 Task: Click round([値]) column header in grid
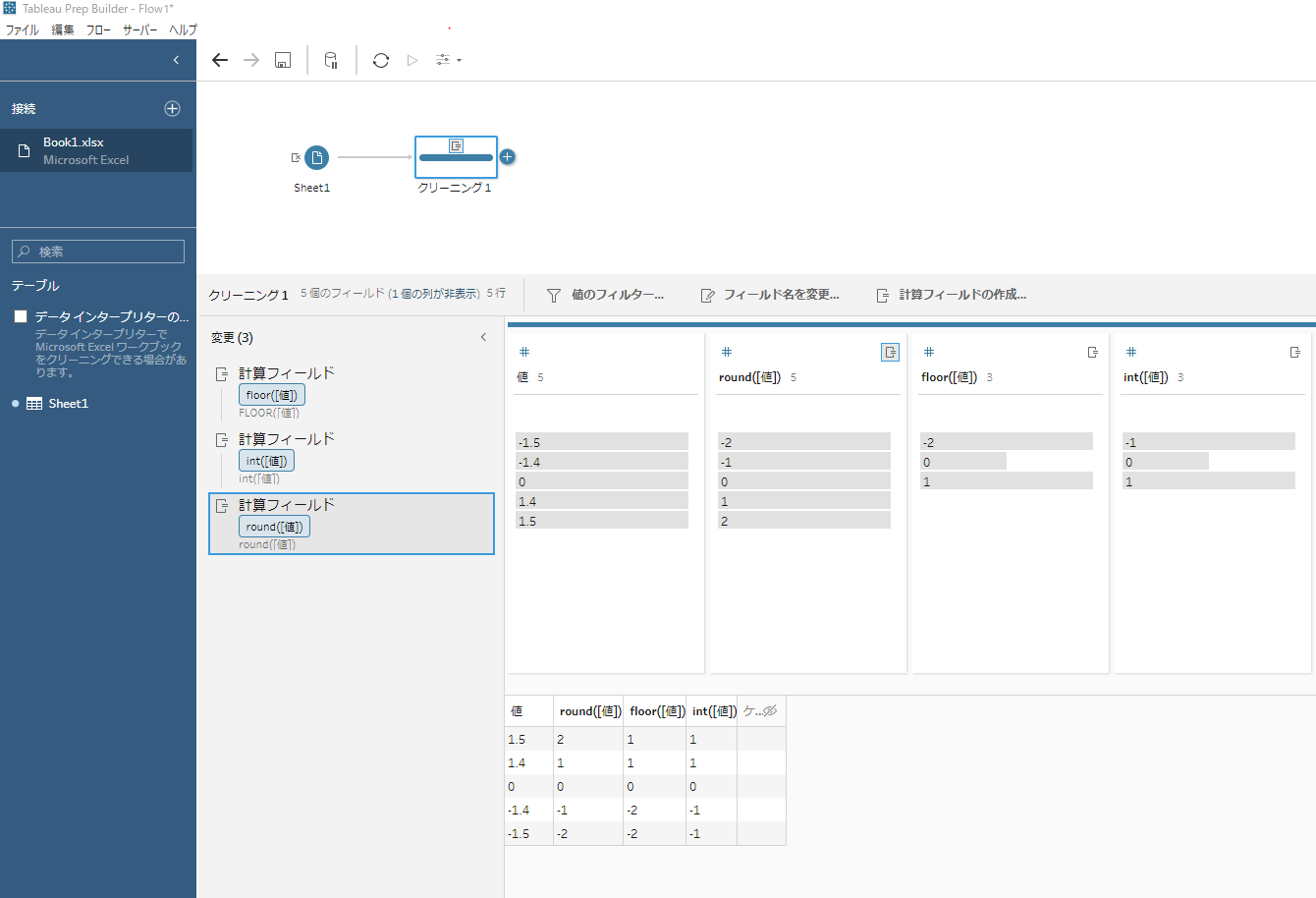[588, 711]
